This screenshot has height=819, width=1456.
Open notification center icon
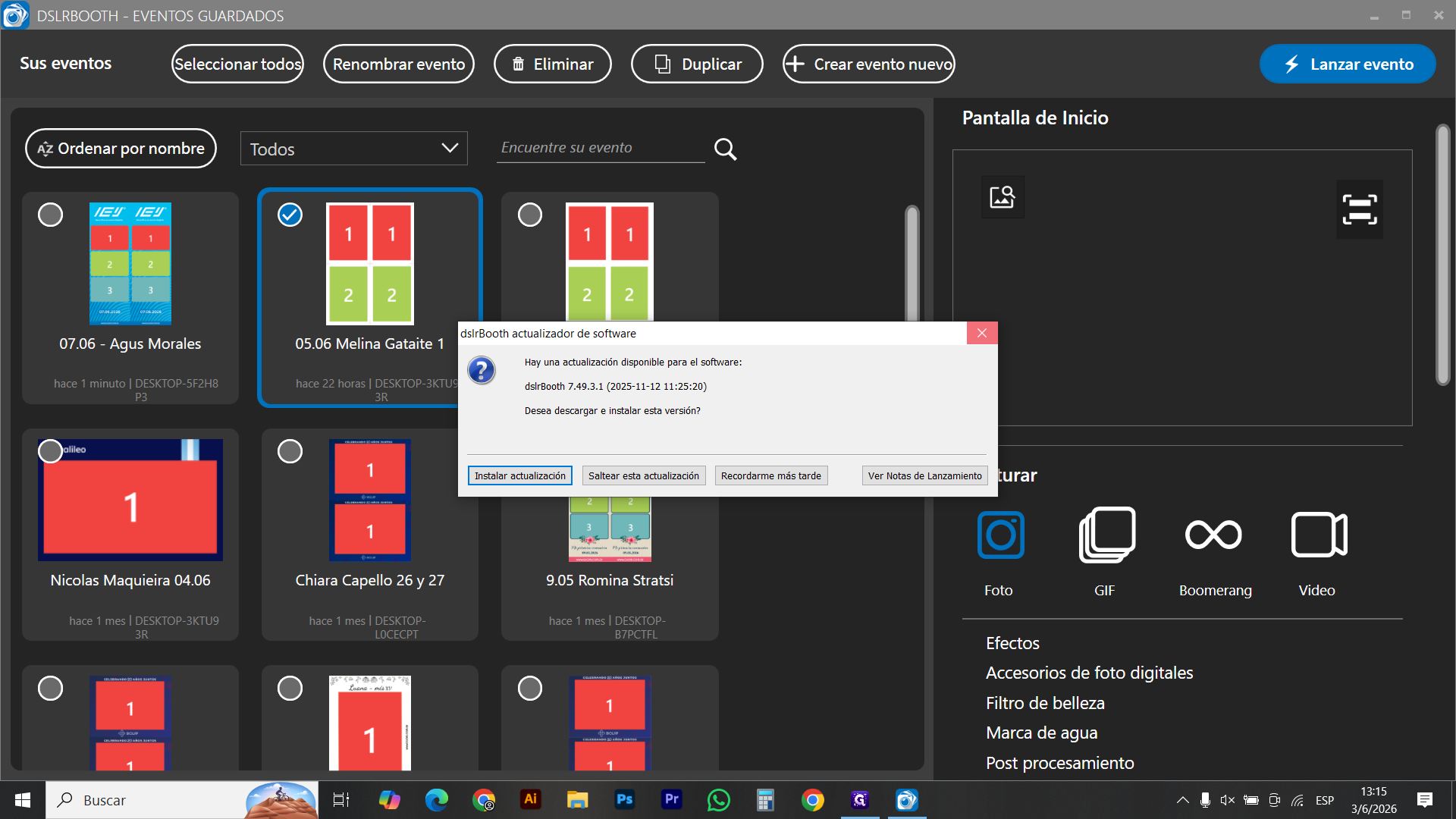tap(1425, 800)
